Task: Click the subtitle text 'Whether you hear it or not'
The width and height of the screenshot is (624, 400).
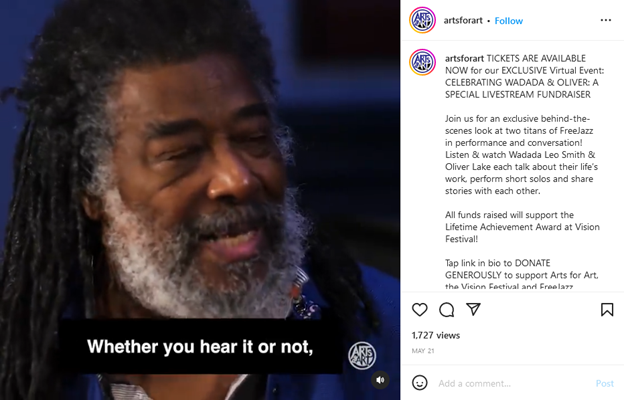Action: [x=200, y=347]
